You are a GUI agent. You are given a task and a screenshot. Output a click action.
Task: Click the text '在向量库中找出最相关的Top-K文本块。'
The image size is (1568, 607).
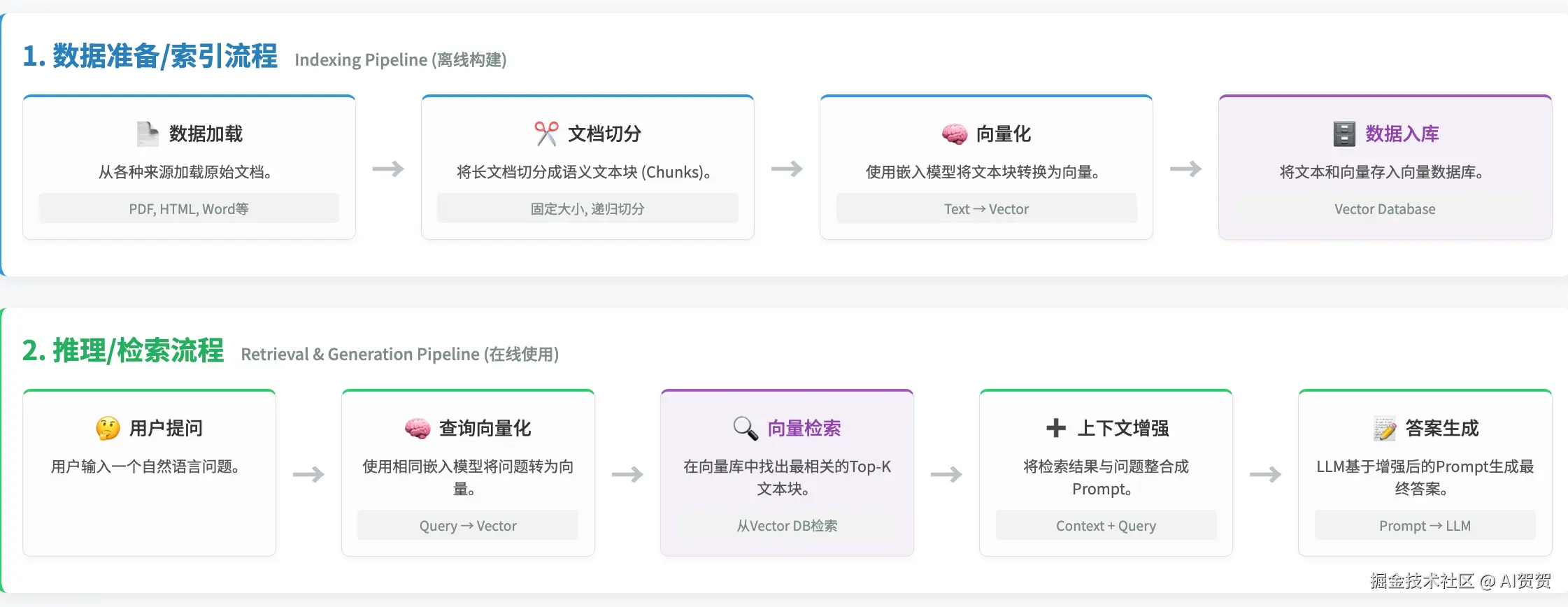787,477
